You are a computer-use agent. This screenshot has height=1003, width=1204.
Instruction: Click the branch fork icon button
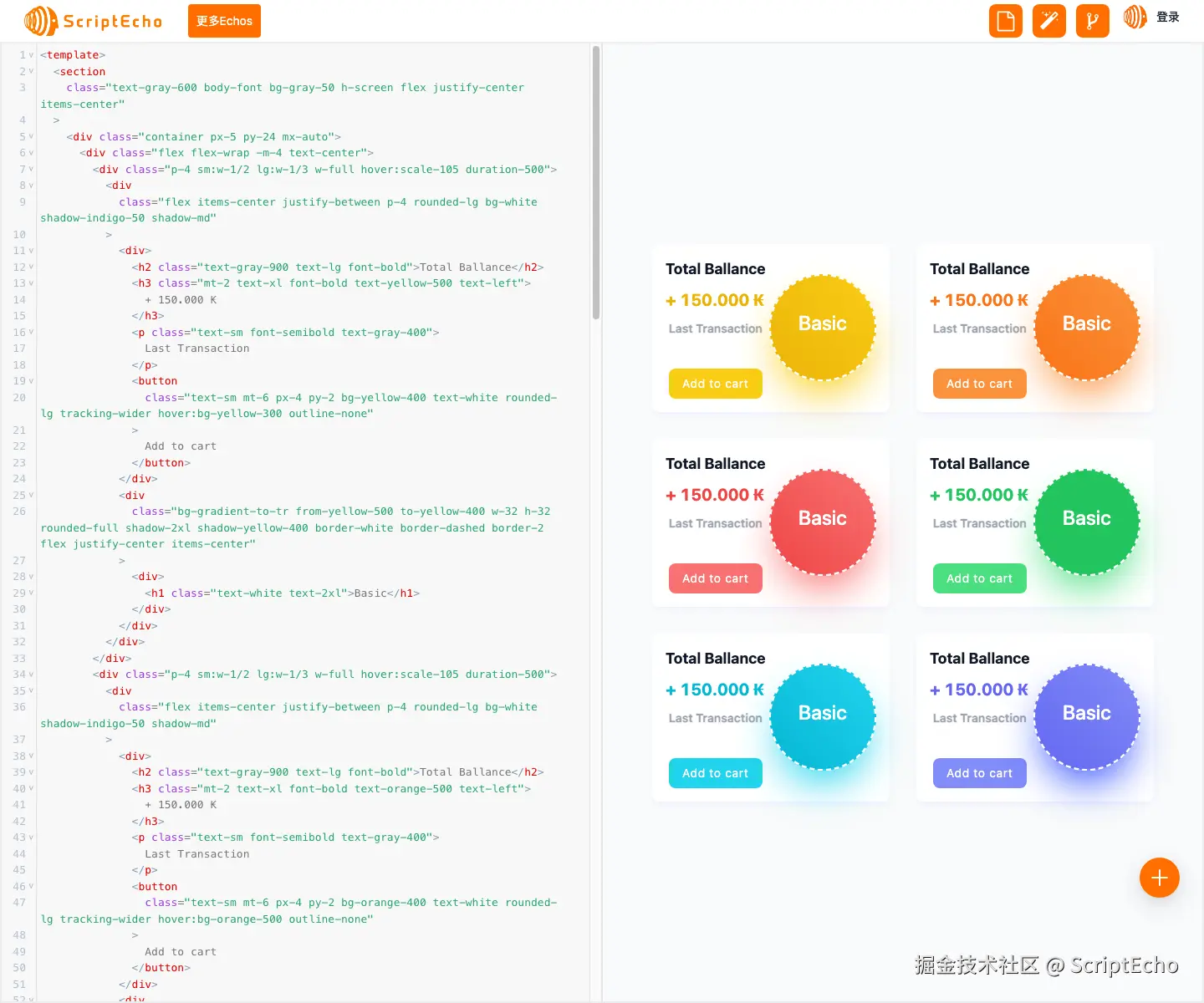tap(1093, 21)
